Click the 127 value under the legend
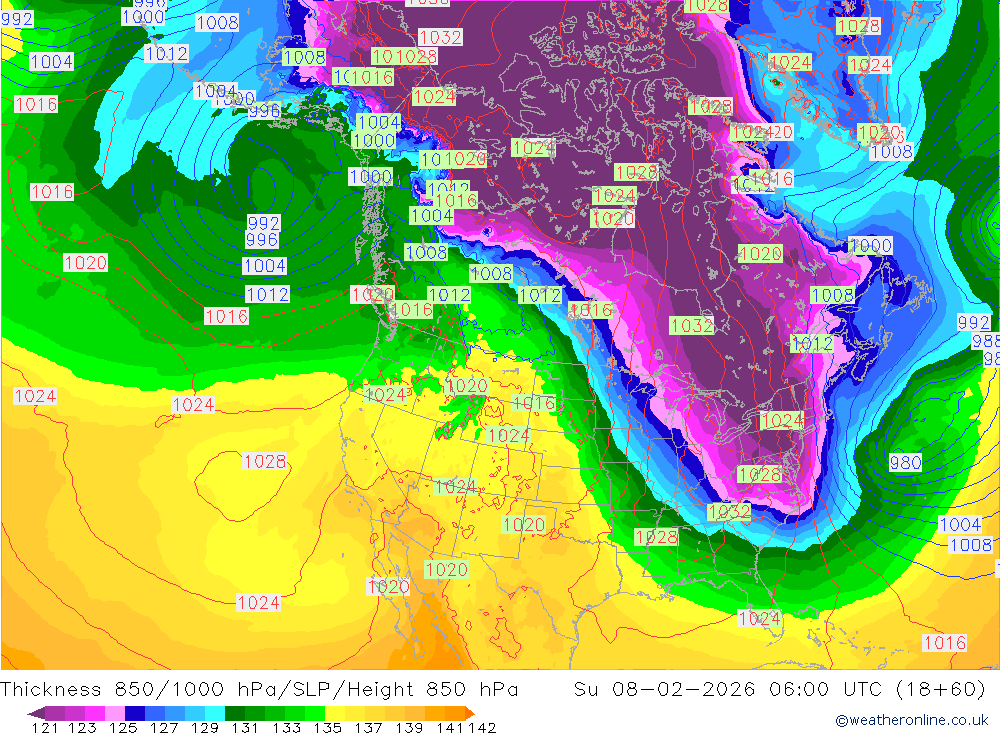 [x=164, y=727]
